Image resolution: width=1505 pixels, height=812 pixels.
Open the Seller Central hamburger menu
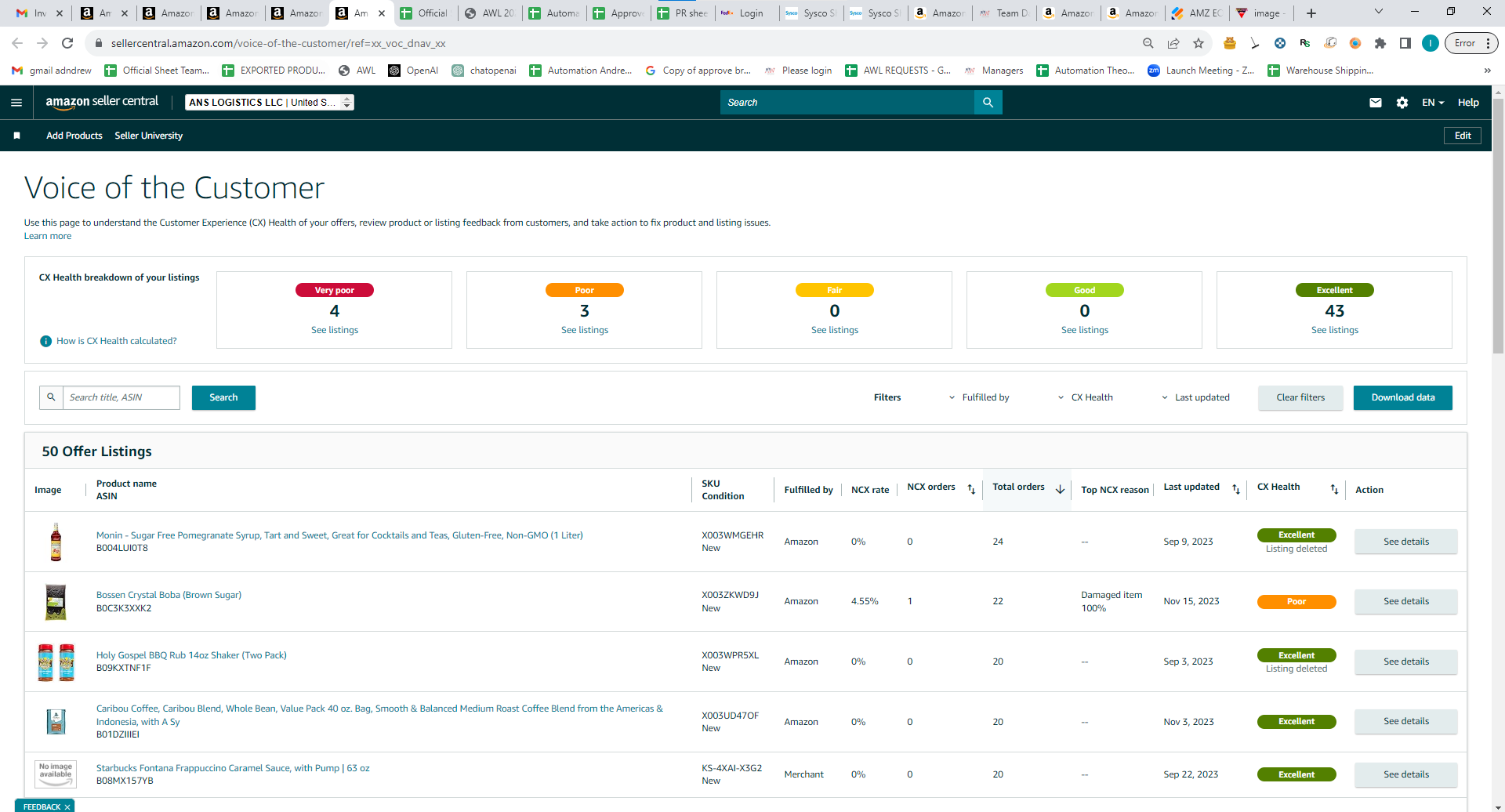(x=16, y=103)
